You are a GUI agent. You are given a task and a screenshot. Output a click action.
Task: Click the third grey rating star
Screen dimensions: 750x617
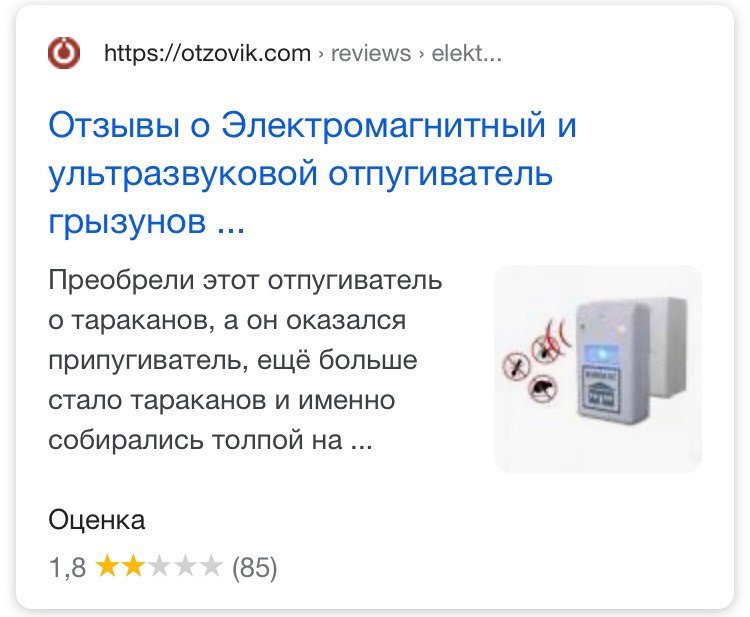[x=159, y=566]
